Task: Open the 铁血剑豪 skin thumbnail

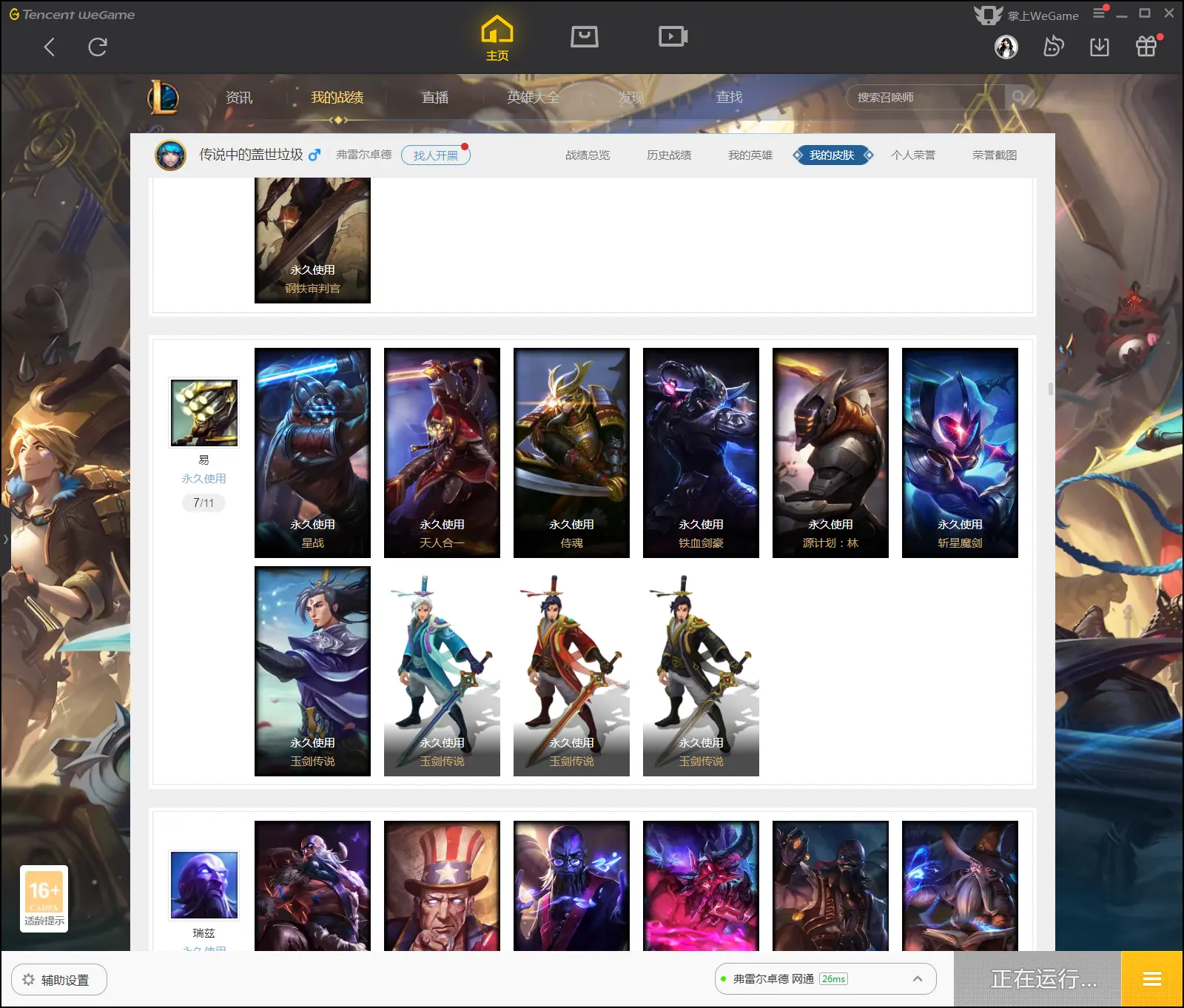Action: click(701, 453)
